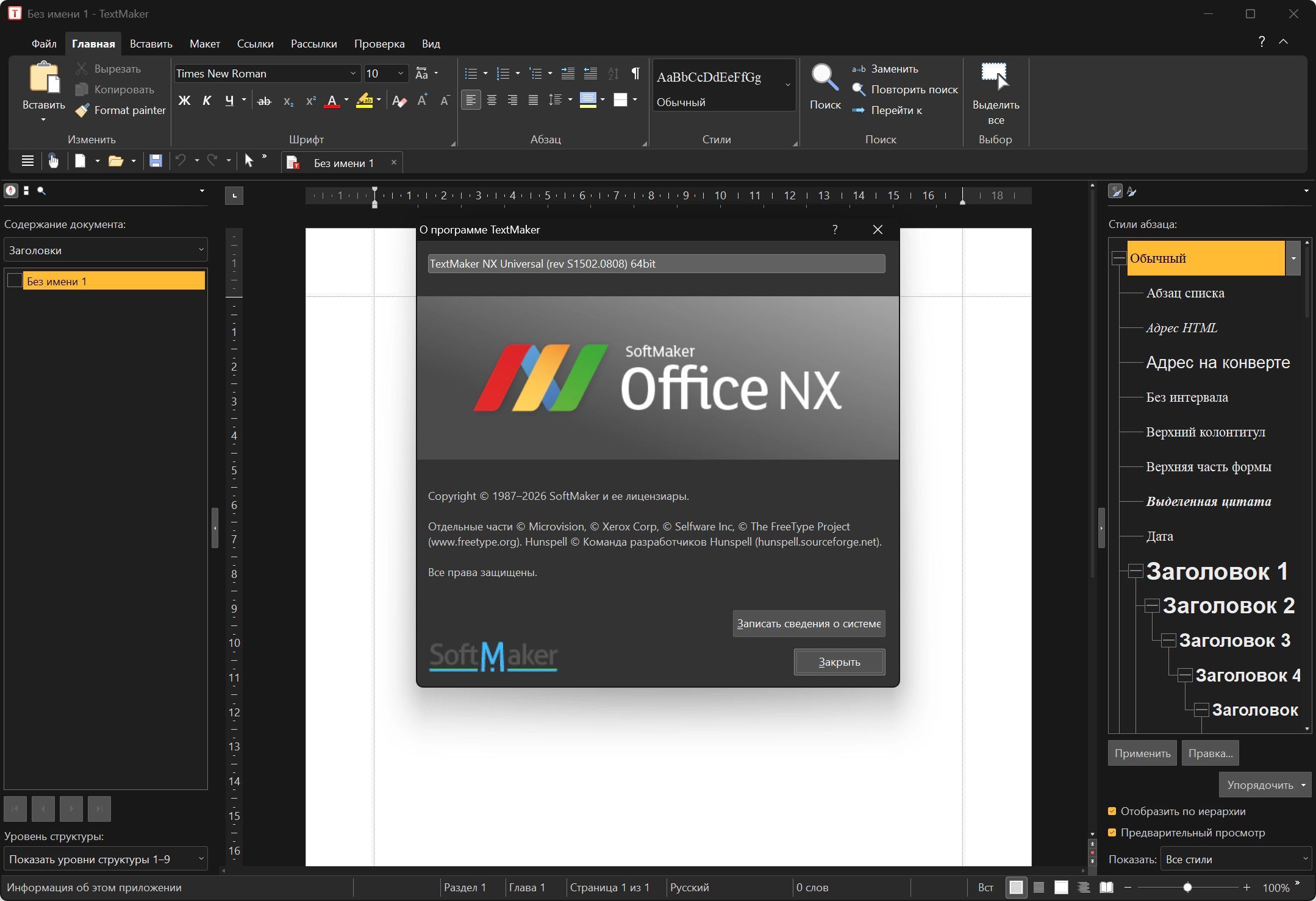Image resolution: width=1316 pixels, height=901 pixels.
Task: Toggle underline Ч formatting
Action: (x=229, y=101)
